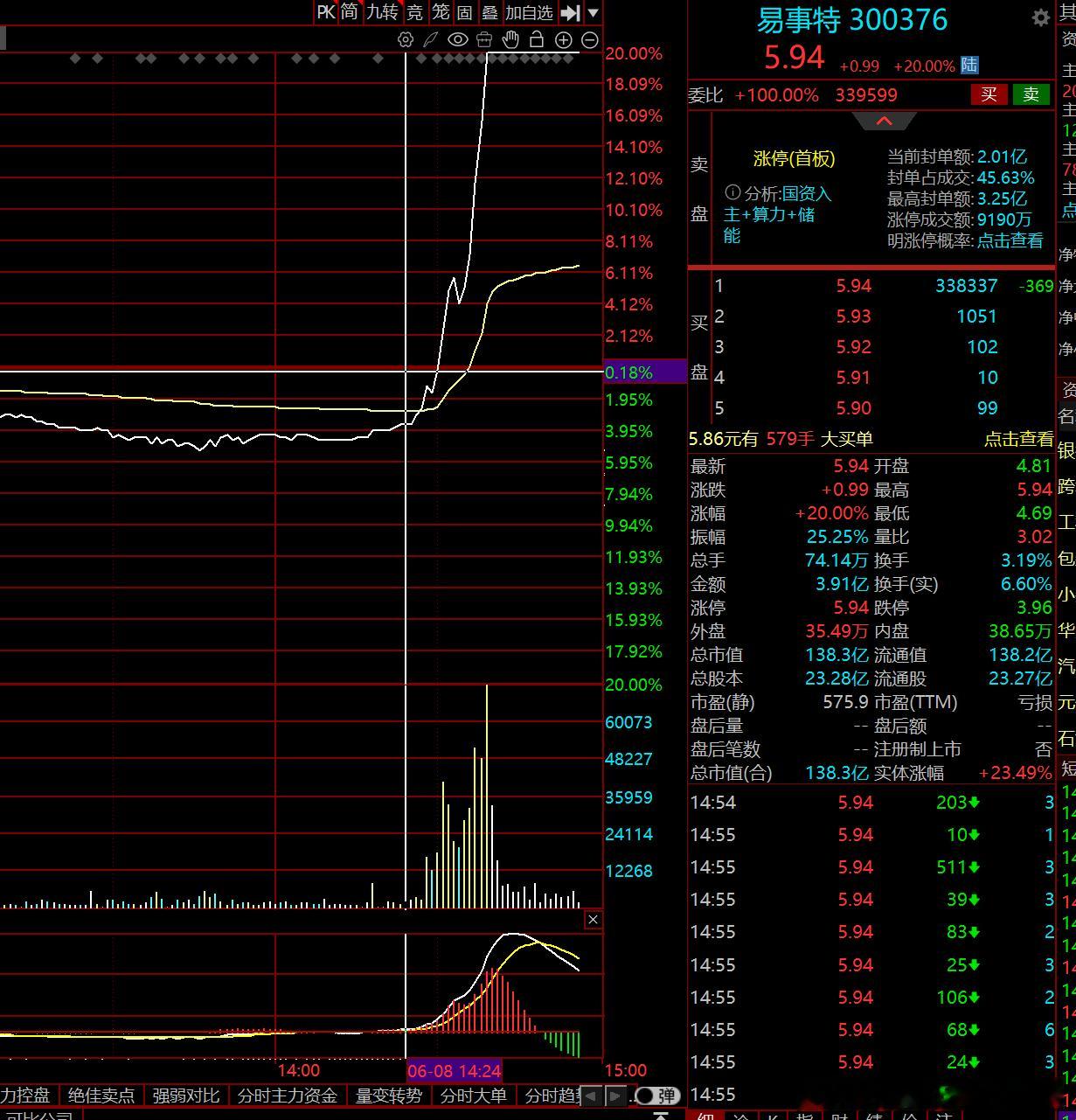Click the indicator tabs right-arrow
Image resolution: width=1076 pixels, height=1120 pixels.
[x=615, y=1096]
